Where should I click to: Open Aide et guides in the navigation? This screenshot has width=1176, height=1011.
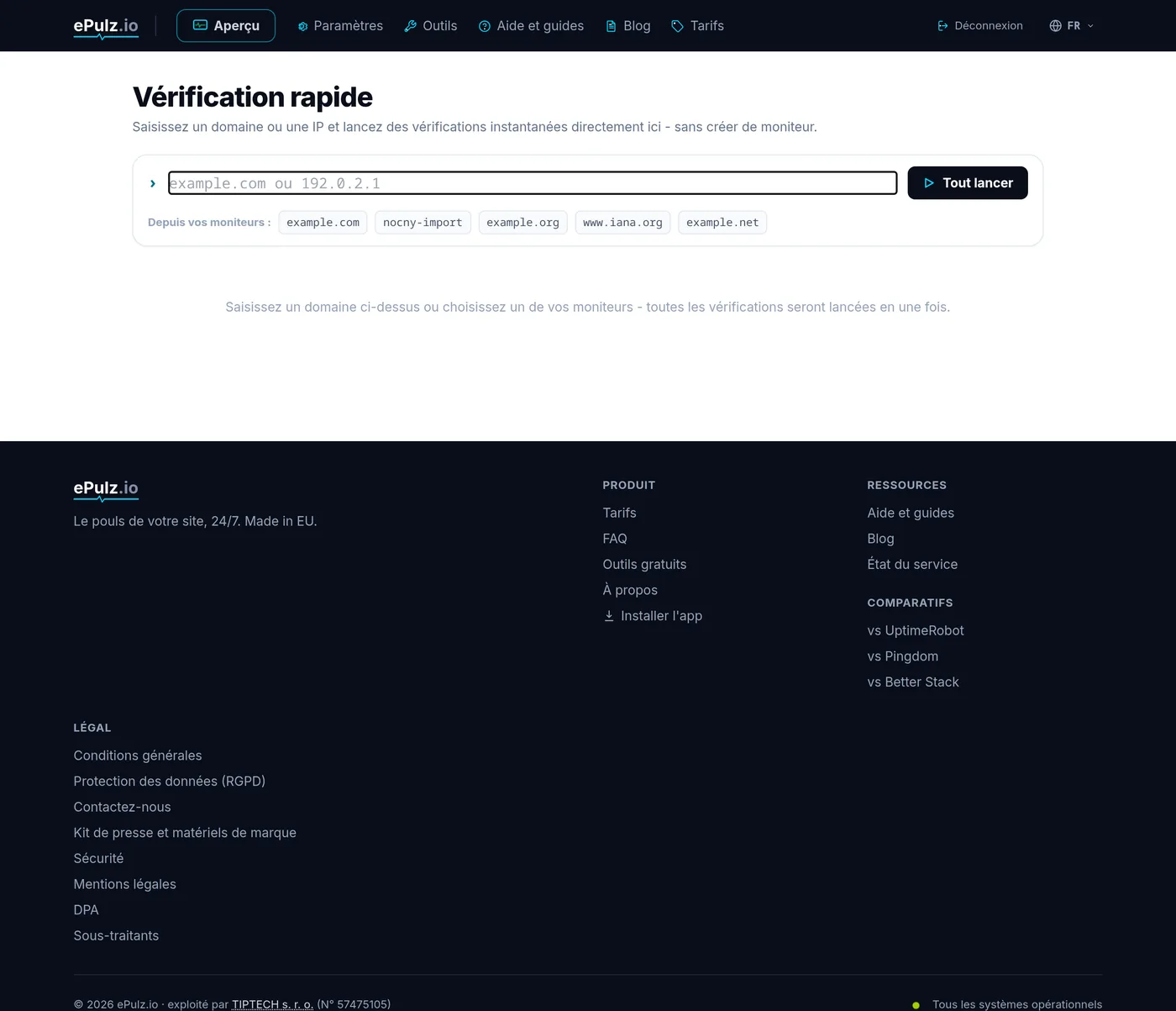pyautogui.click(x=532, y=26)
